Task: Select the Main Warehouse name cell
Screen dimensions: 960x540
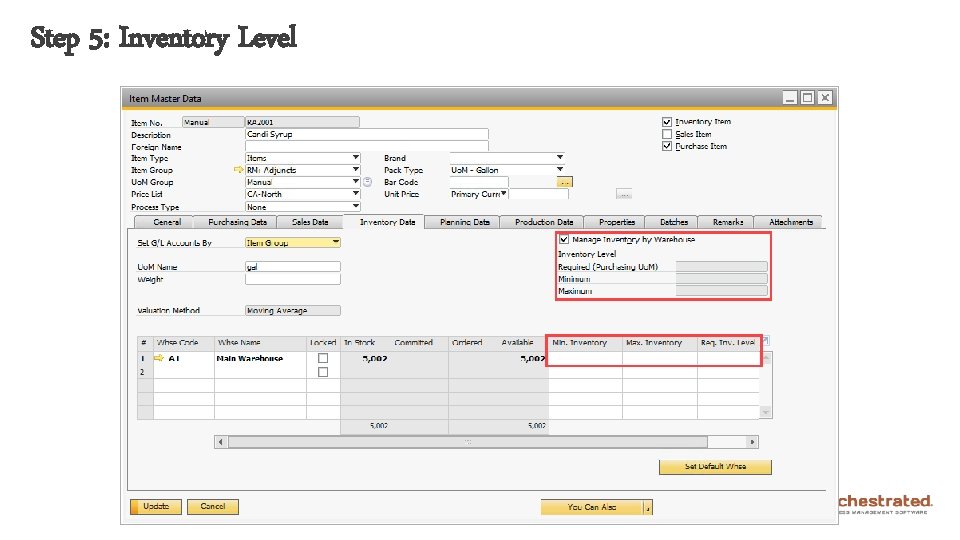Action: [x=260, y=358]
